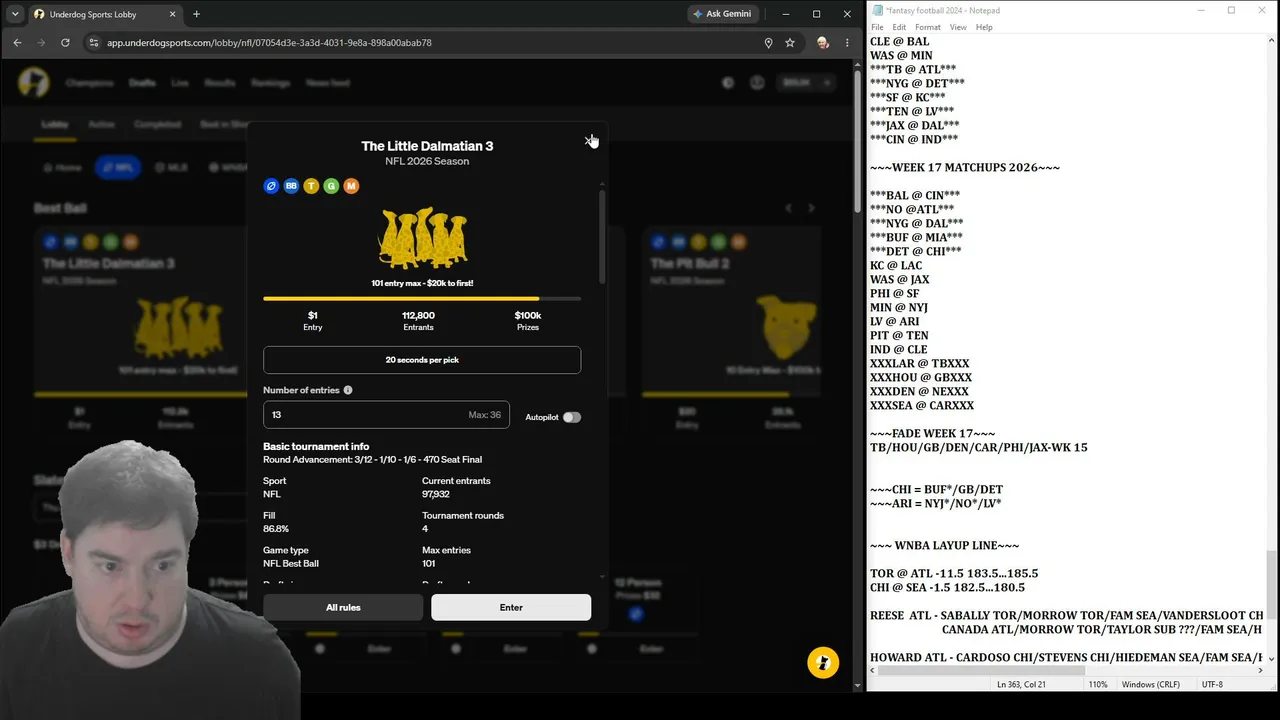Select the Home filter chip
This screenshot has height=720, width=1280.
point(62,168)
